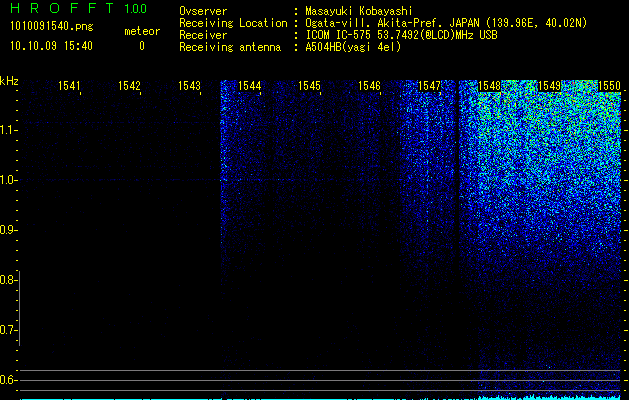Click the 1547 time marker
Image resolution: width=629 pixels, height=400 pixels.
coord(430,86)
